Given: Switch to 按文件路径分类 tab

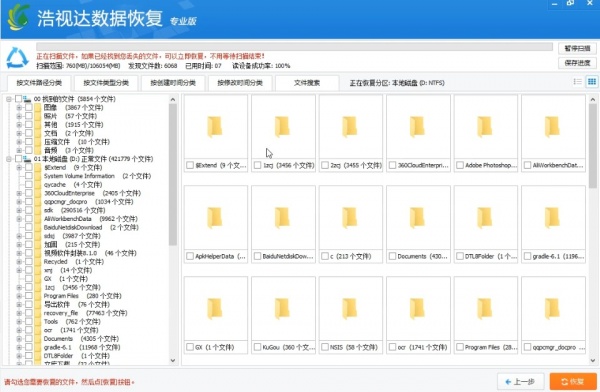Looking at the screenshot, I should pos(39,83).
